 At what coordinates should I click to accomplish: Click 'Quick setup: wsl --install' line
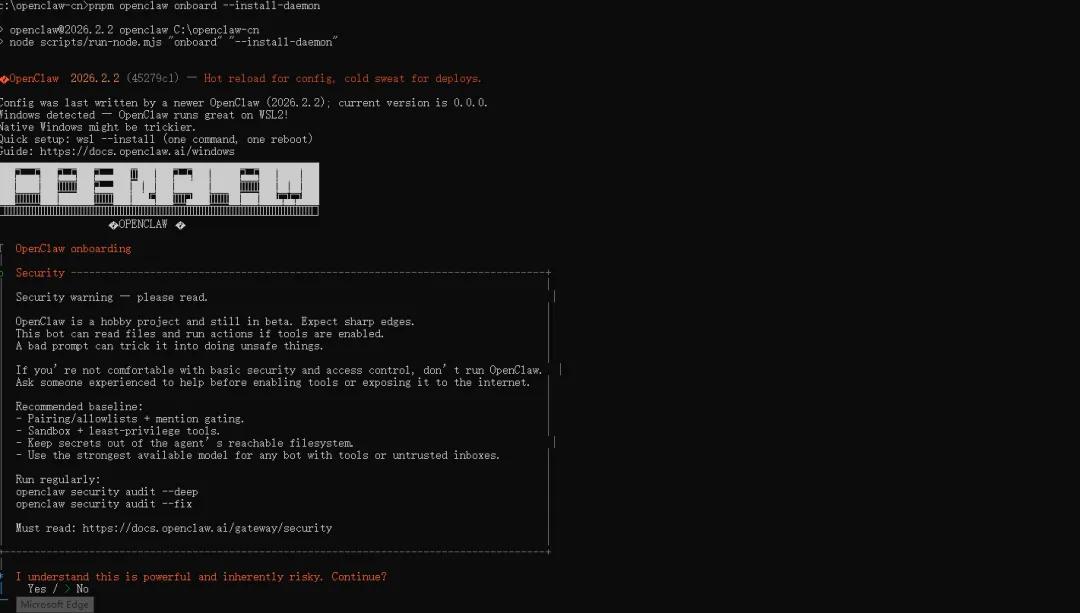click(156, 139)
